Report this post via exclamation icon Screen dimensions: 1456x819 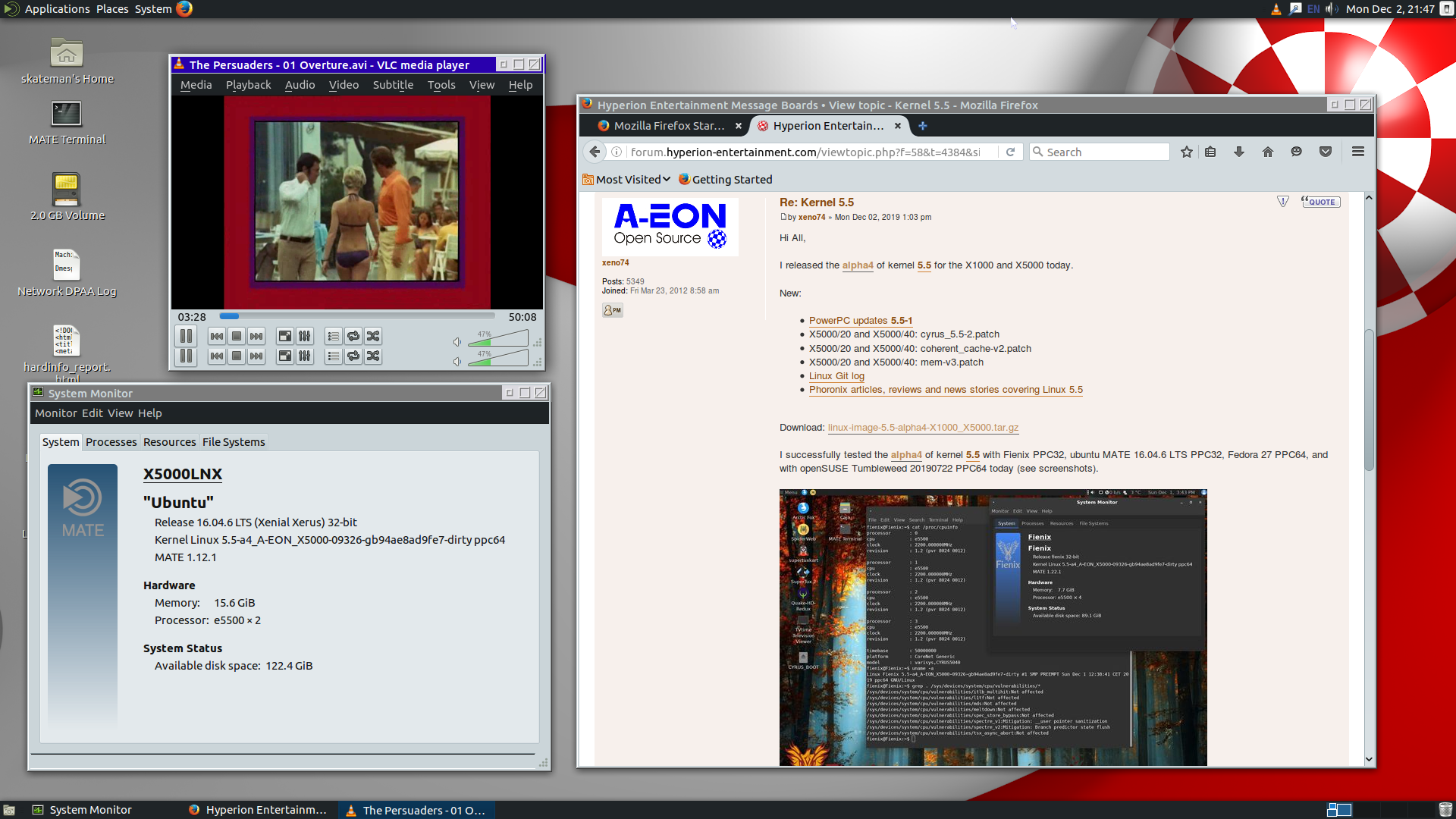[x=1283, y=202]
